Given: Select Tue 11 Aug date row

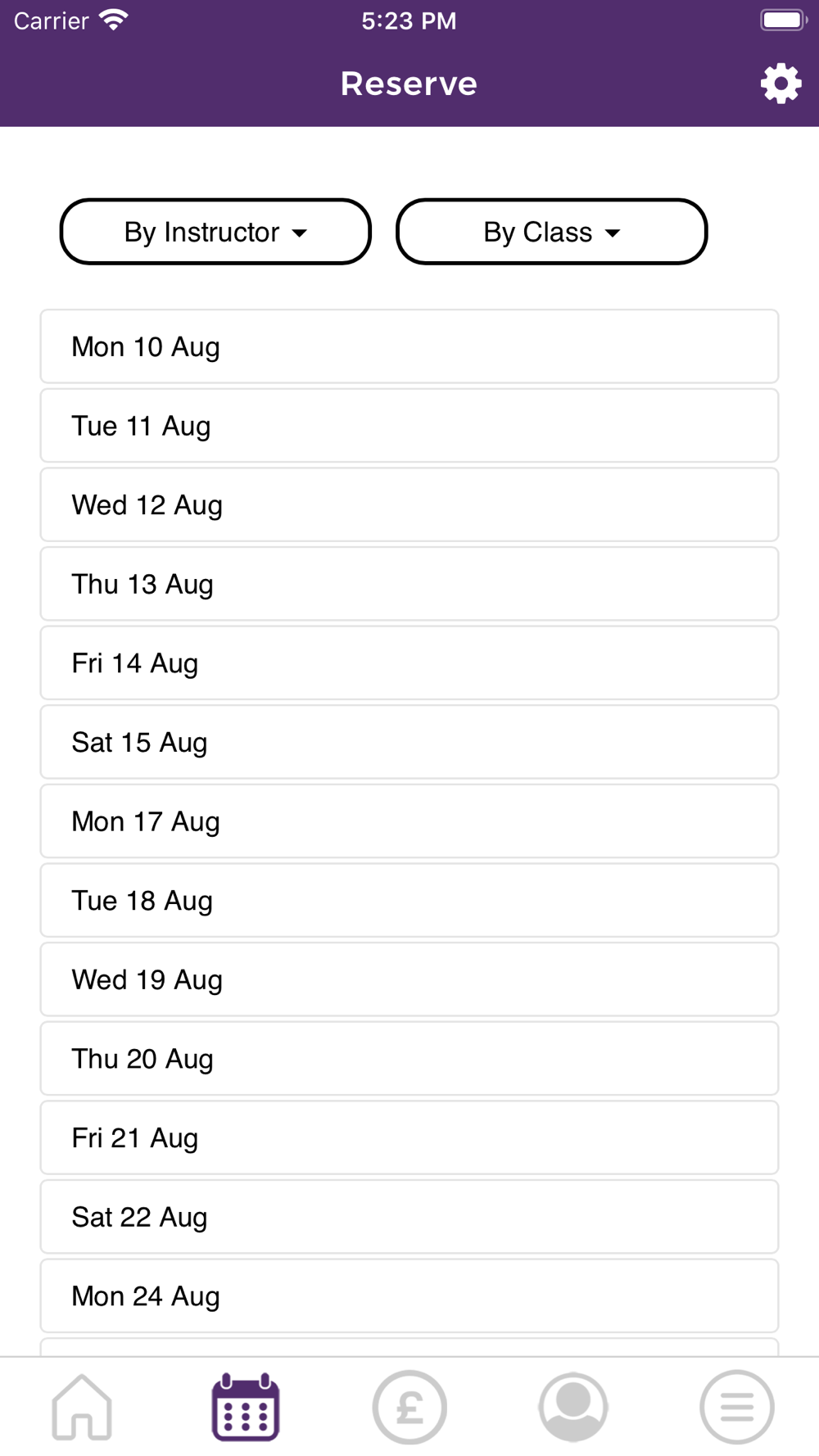Looking at the screenshot, I should tap(409, 426).
